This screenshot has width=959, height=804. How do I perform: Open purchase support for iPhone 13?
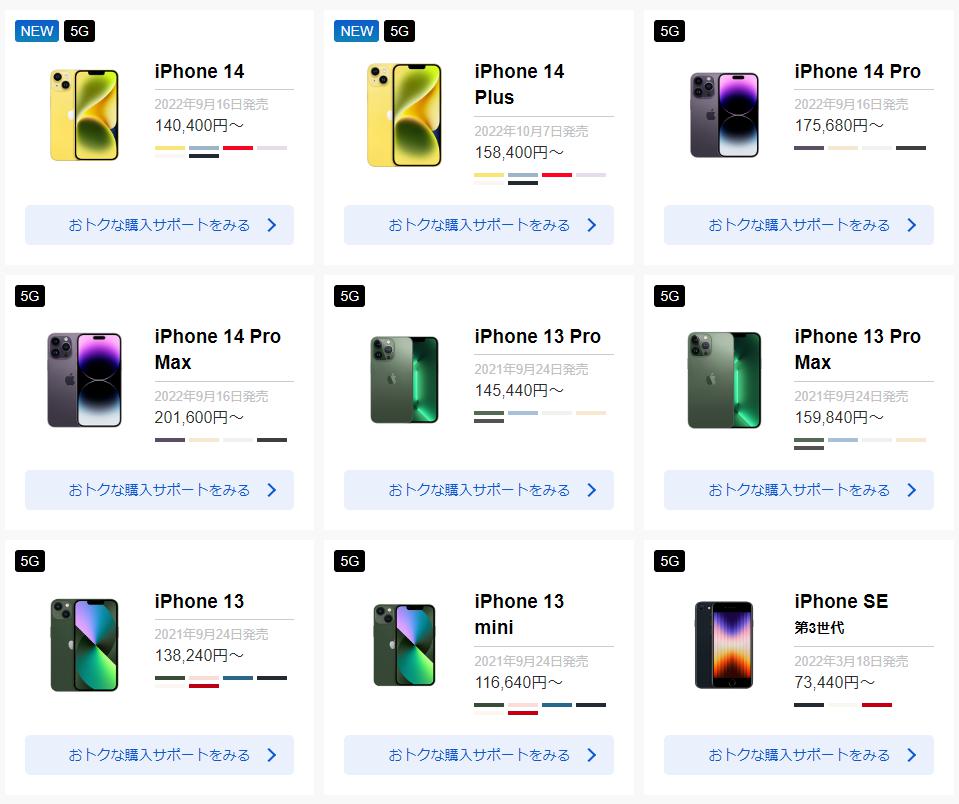160,755
